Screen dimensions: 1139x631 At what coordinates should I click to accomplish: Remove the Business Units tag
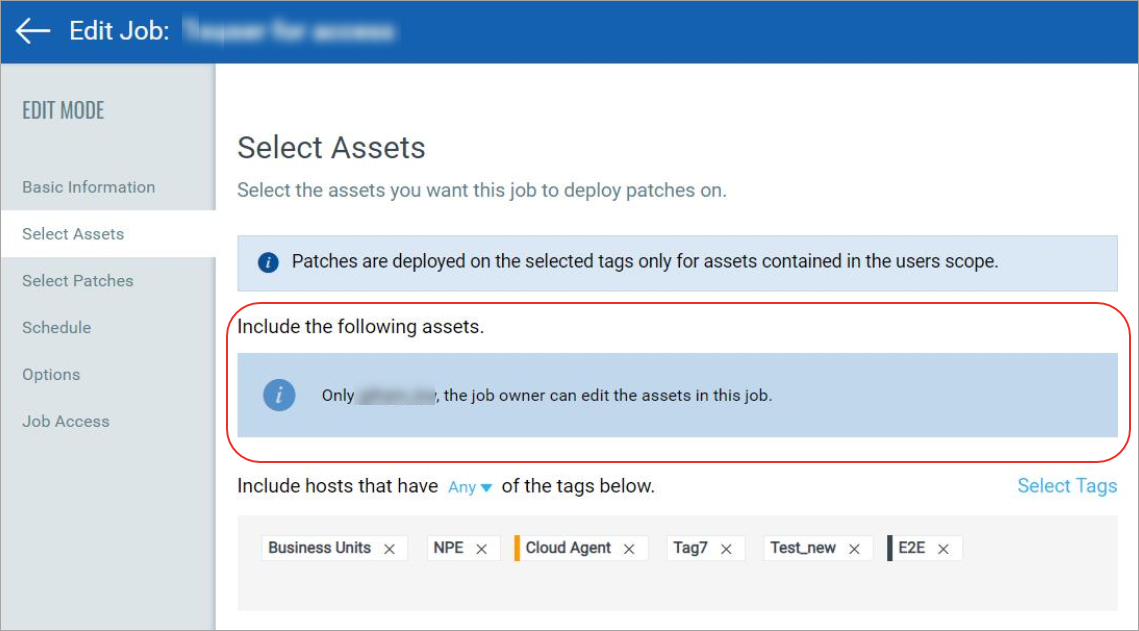click(x=391, y=547)
